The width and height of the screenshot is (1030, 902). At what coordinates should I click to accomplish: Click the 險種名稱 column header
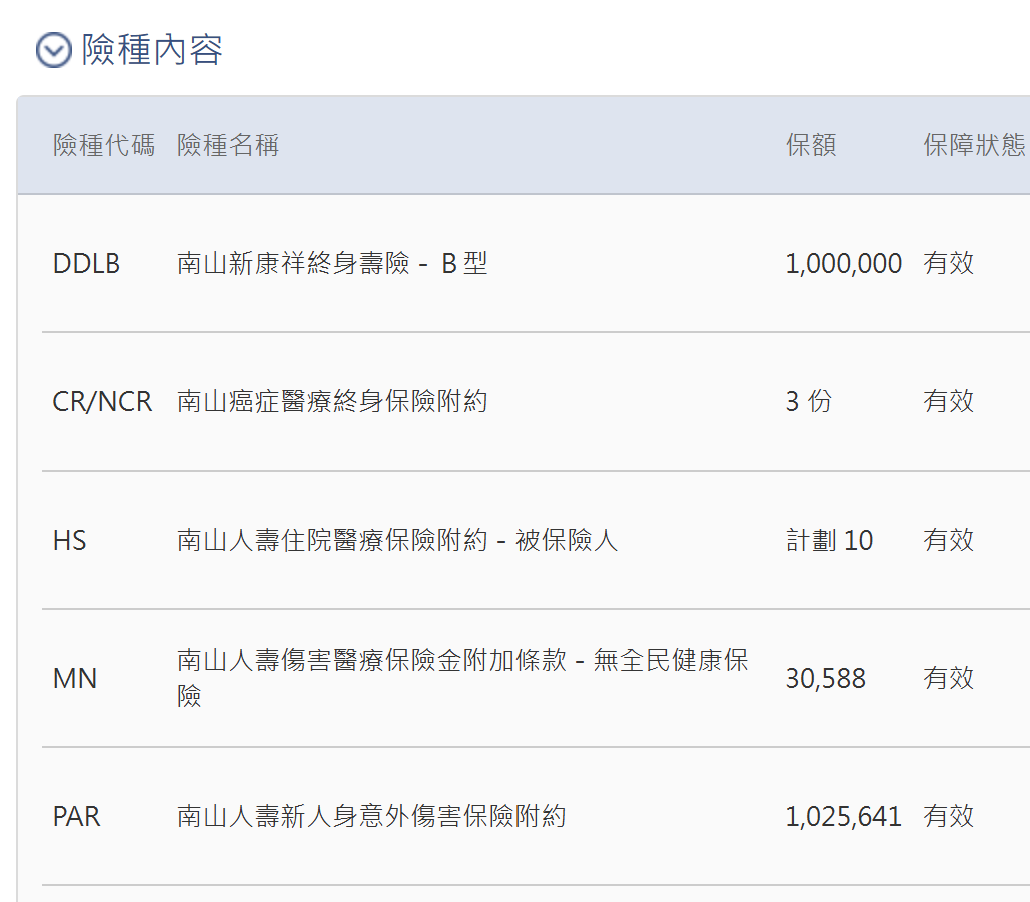(228, 146)
